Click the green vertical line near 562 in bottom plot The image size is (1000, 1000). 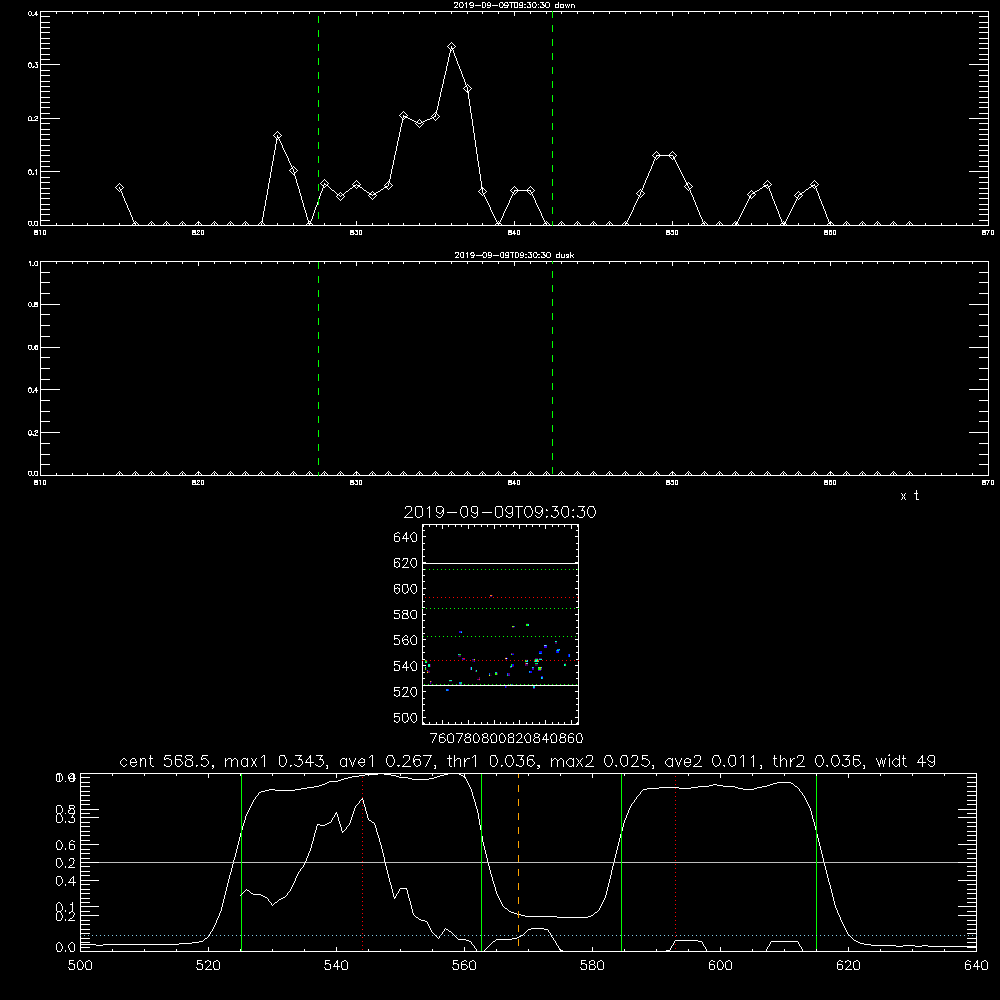pos(481,862)
